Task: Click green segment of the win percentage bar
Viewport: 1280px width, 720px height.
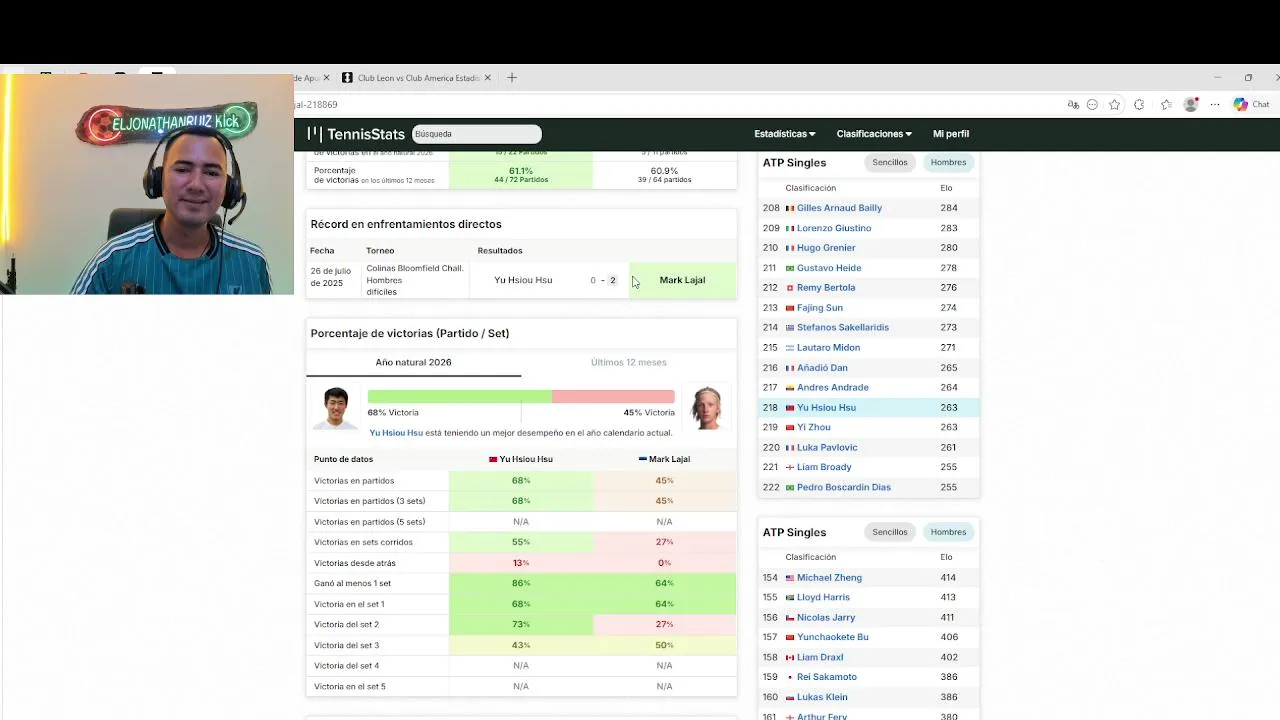Action: 459,397
